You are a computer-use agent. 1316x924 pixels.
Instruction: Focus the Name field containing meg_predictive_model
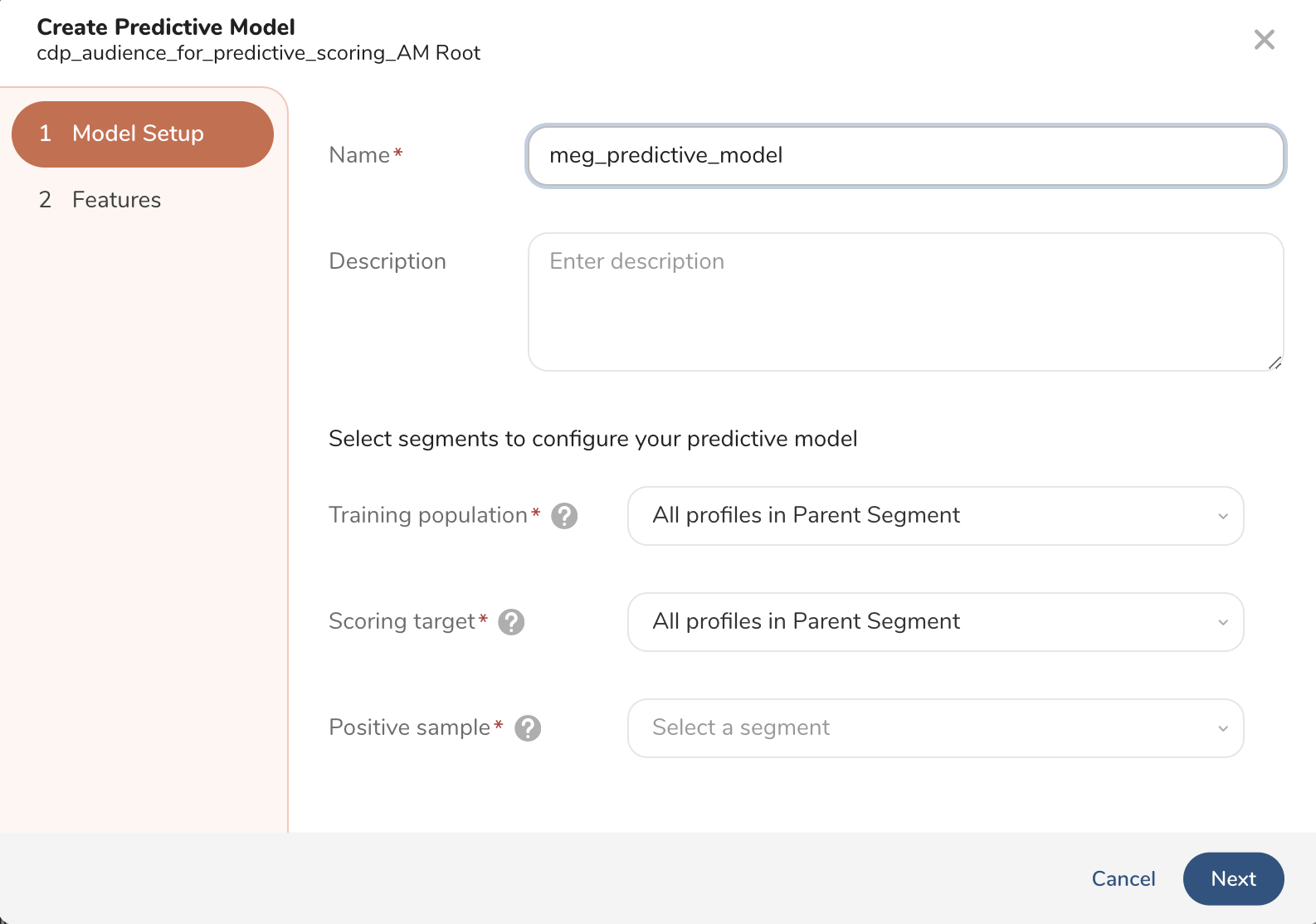click(905, 156)
